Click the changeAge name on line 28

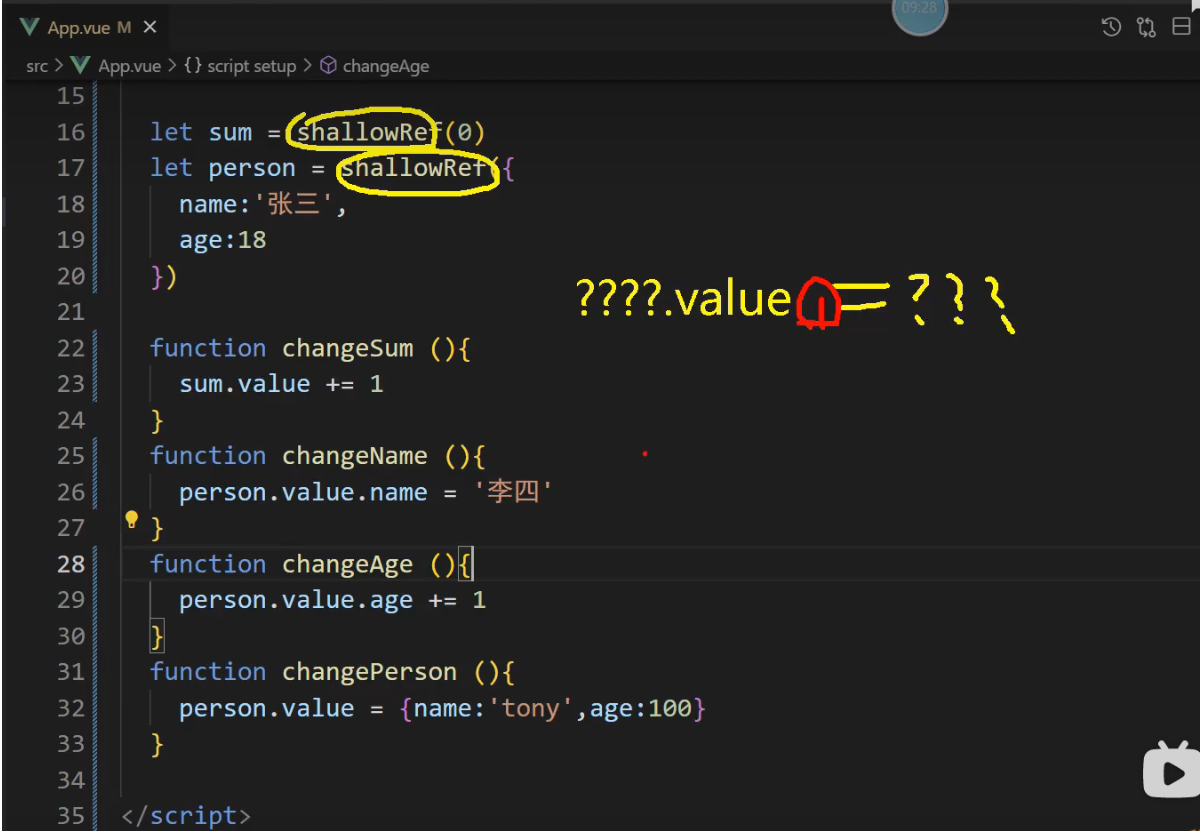pos(347,564)
